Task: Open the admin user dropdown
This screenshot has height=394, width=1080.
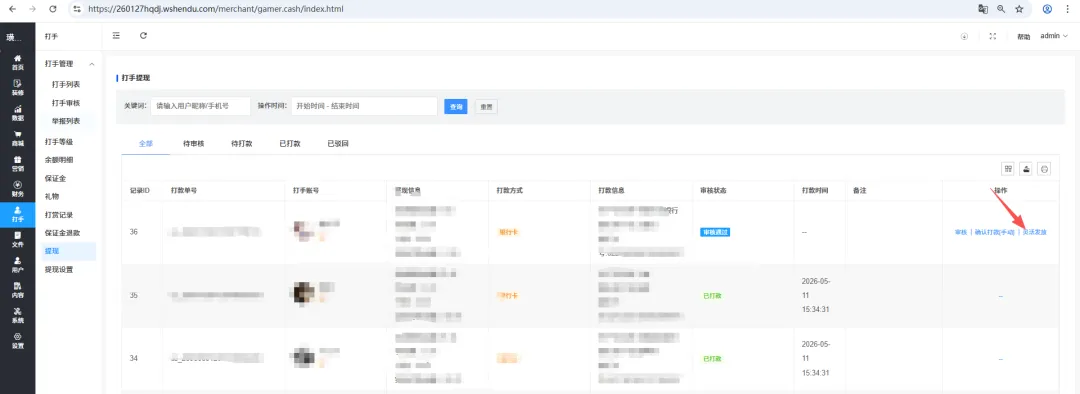Action: 1054,36
